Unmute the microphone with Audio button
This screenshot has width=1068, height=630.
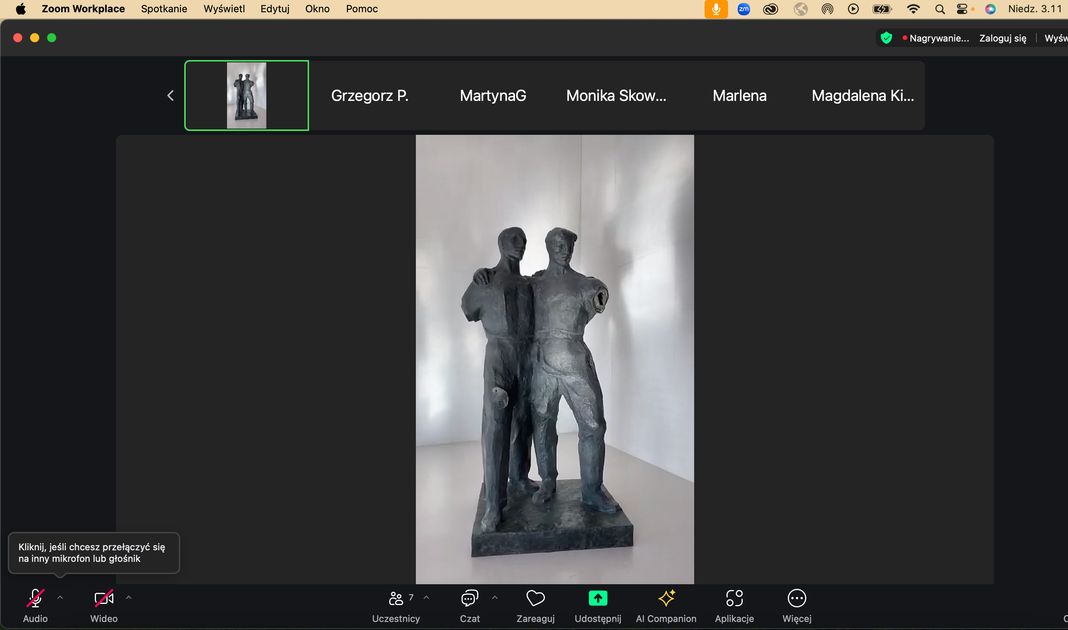pos(35,599)
